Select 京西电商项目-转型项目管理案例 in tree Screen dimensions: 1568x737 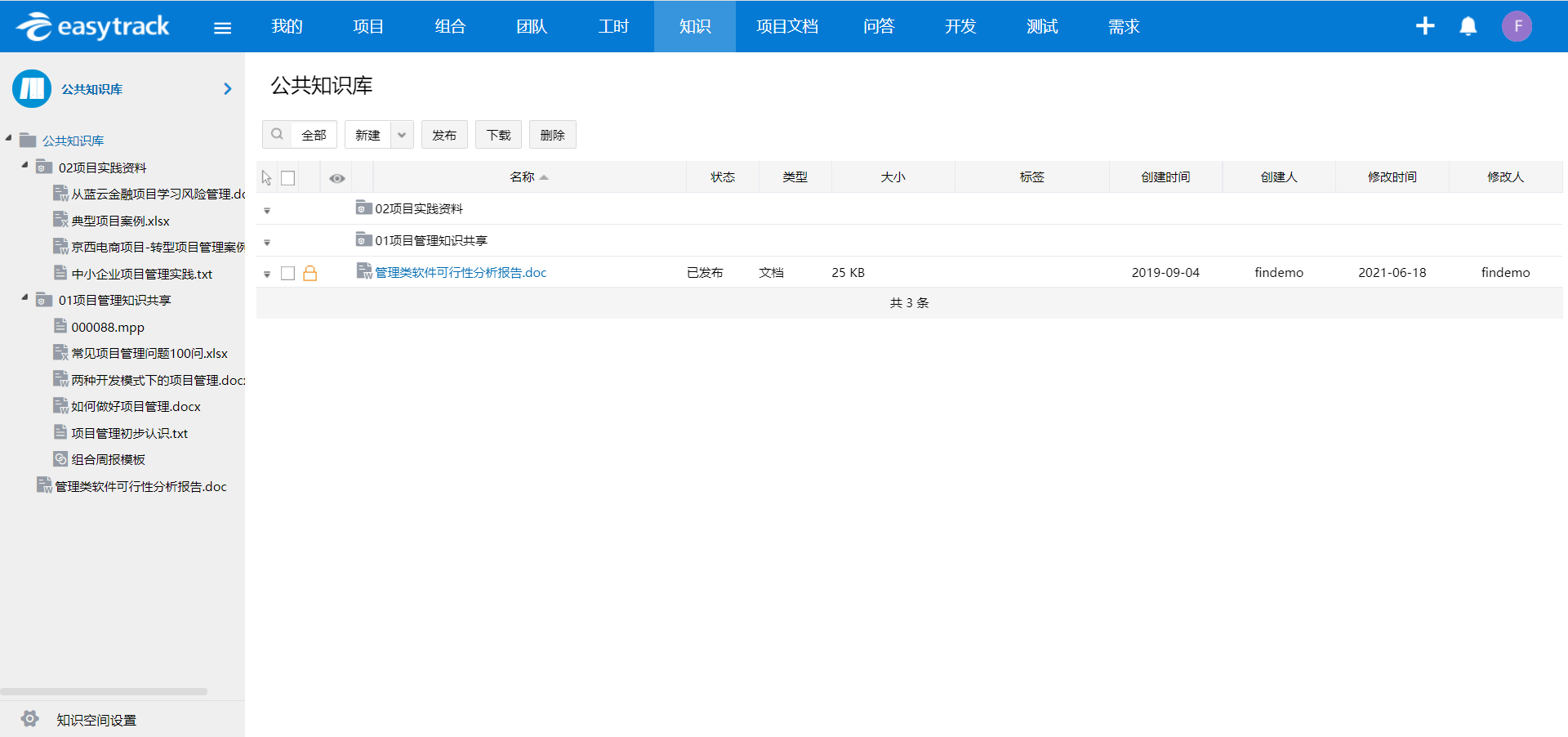[158, 247]
